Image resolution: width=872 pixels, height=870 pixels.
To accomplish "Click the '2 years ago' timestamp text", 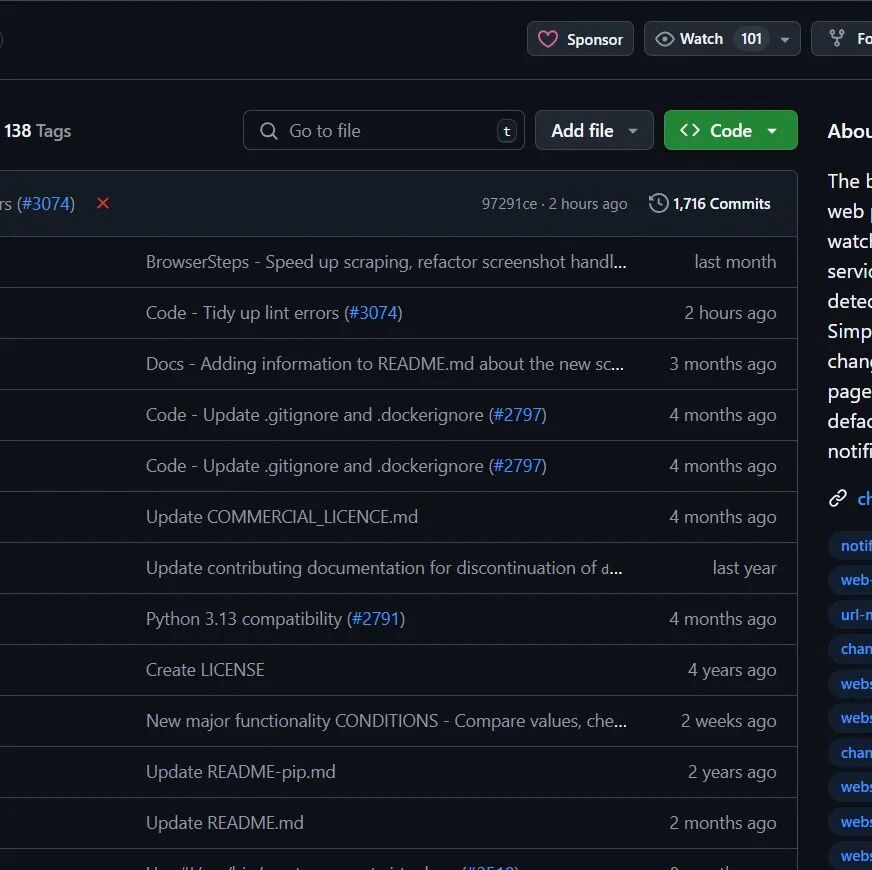I will coord(731,772).
